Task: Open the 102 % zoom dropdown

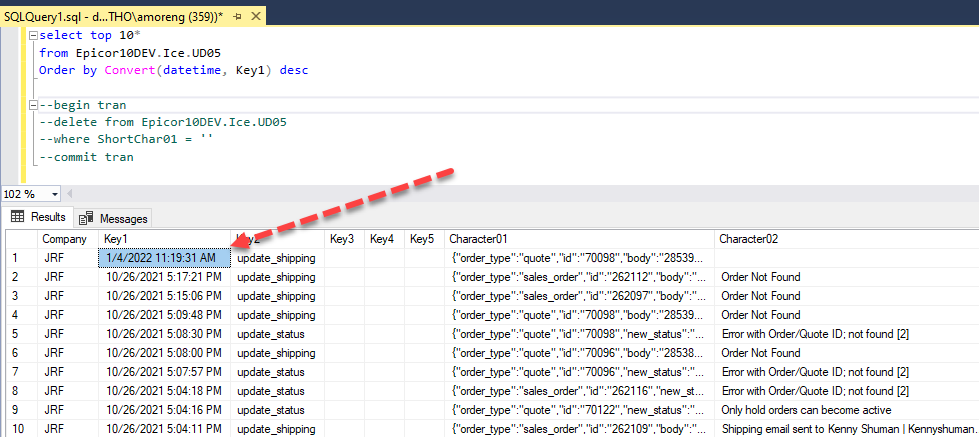Action: point(54,194)
